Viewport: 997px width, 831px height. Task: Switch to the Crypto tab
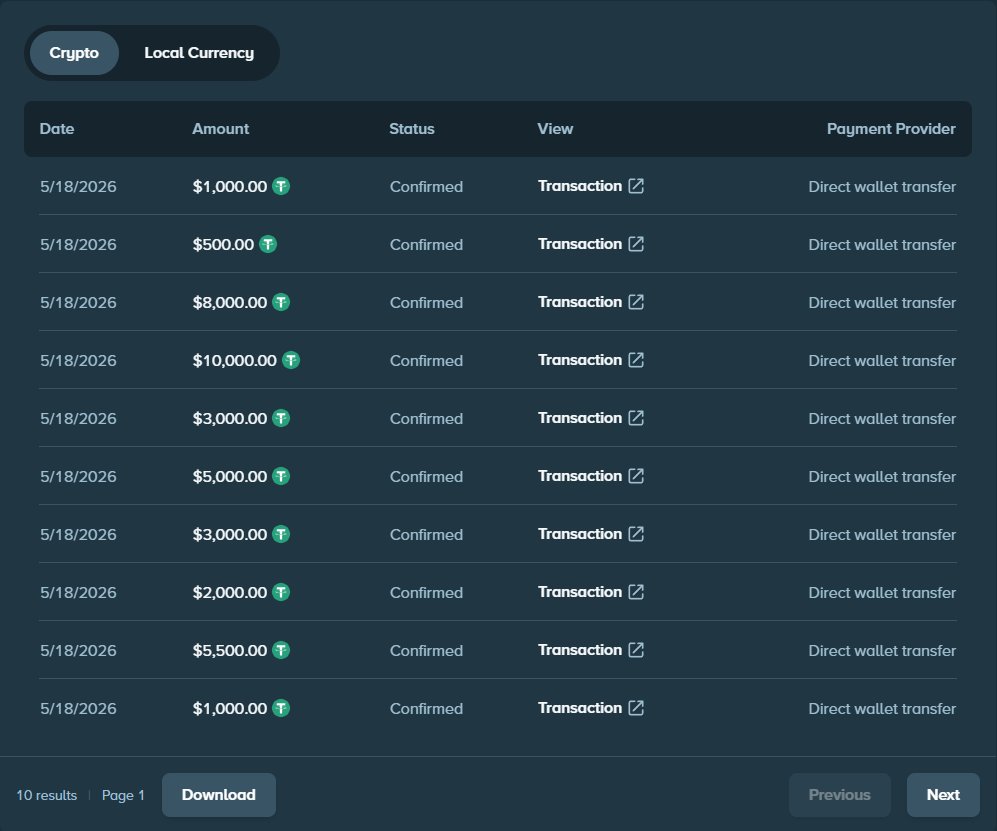(x=74, y=53)
